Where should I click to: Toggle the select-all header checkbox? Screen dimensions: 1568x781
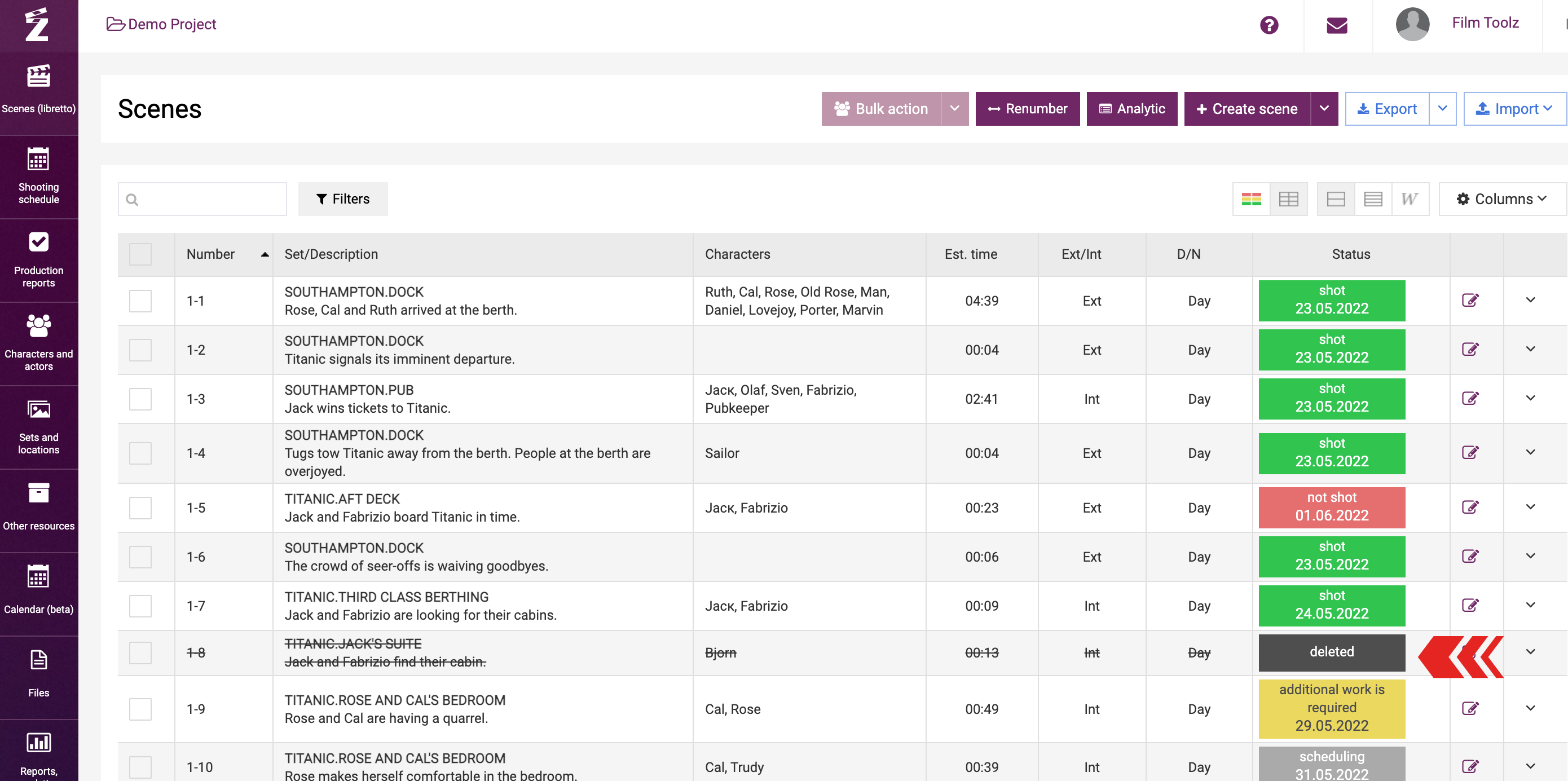pyautogui.click(x=140, y=254)
